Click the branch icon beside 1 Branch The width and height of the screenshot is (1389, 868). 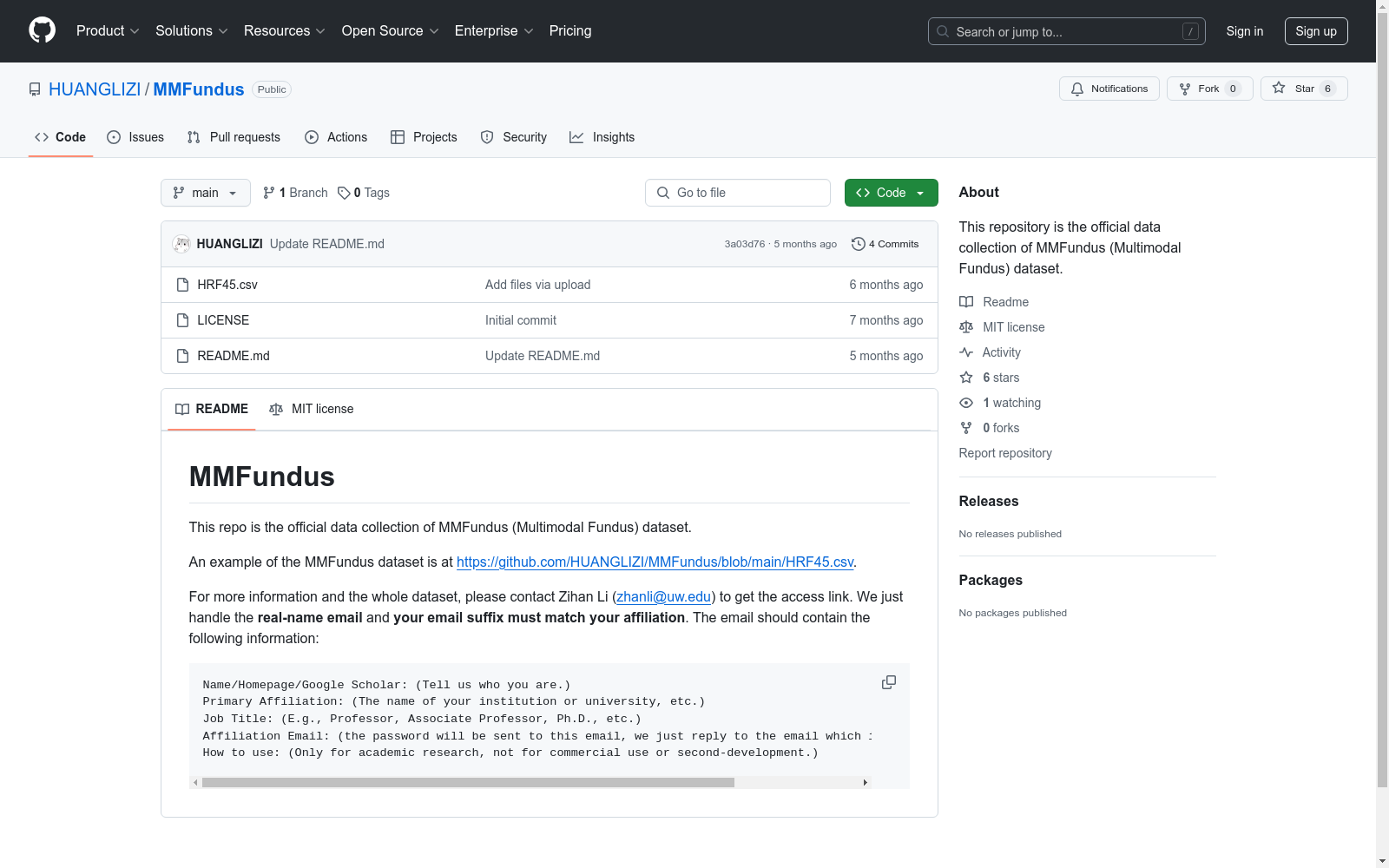[x=269, y=193]
